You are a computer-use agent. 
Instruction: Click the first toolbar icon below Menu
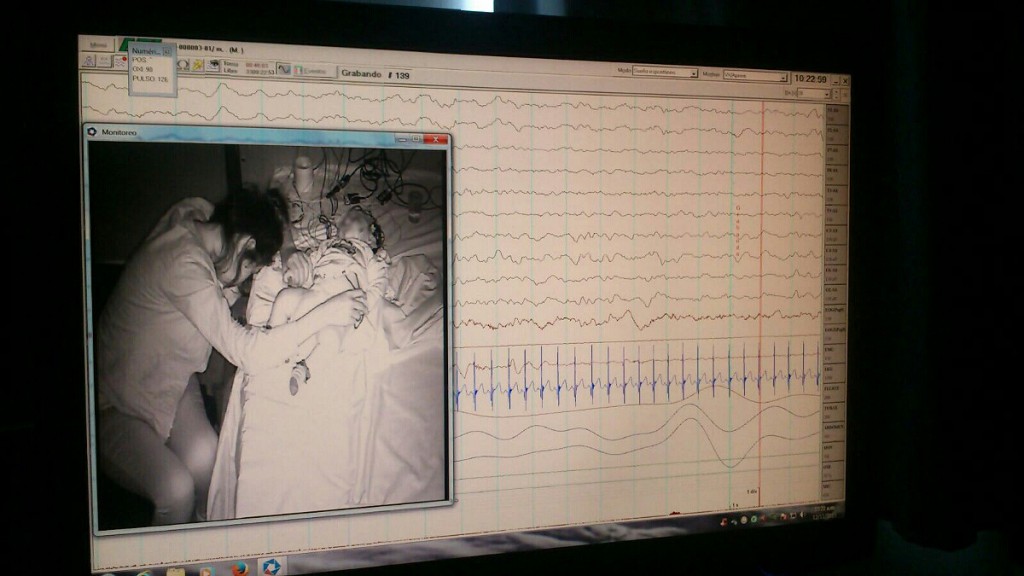(x=89, y=61)
